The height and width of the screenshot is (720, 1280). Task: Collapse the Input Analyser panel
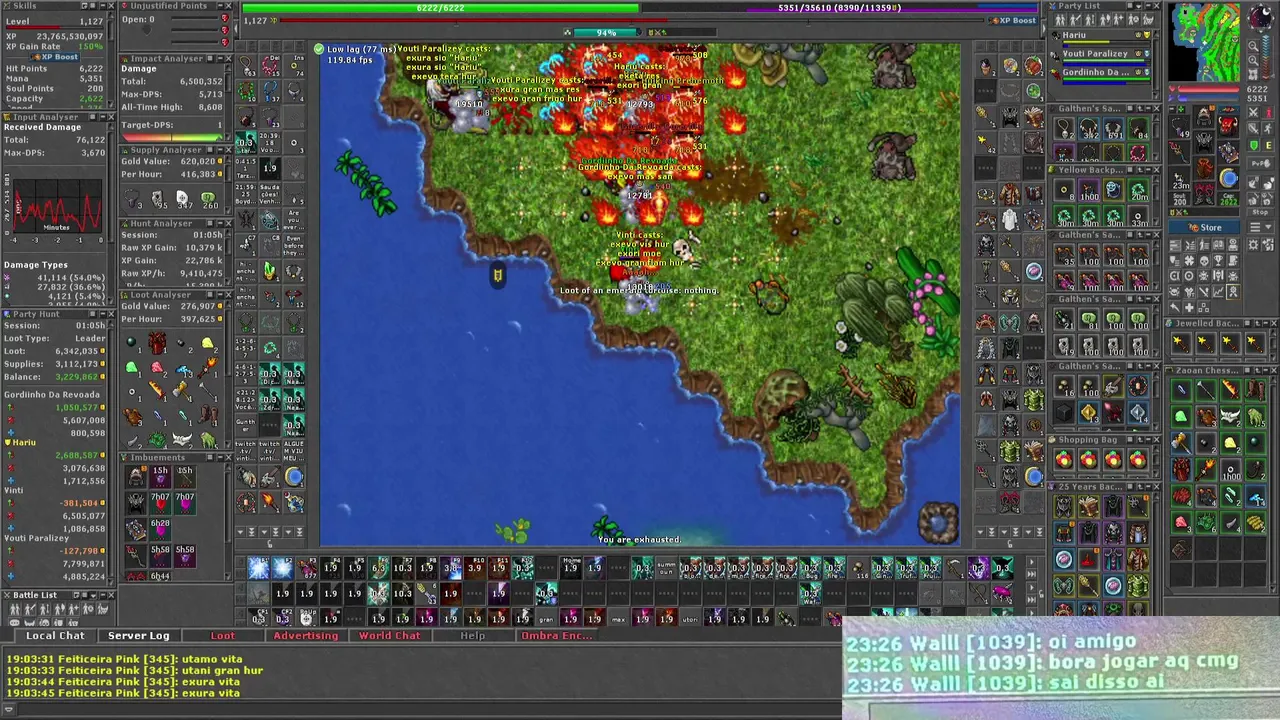coord(103,117)
